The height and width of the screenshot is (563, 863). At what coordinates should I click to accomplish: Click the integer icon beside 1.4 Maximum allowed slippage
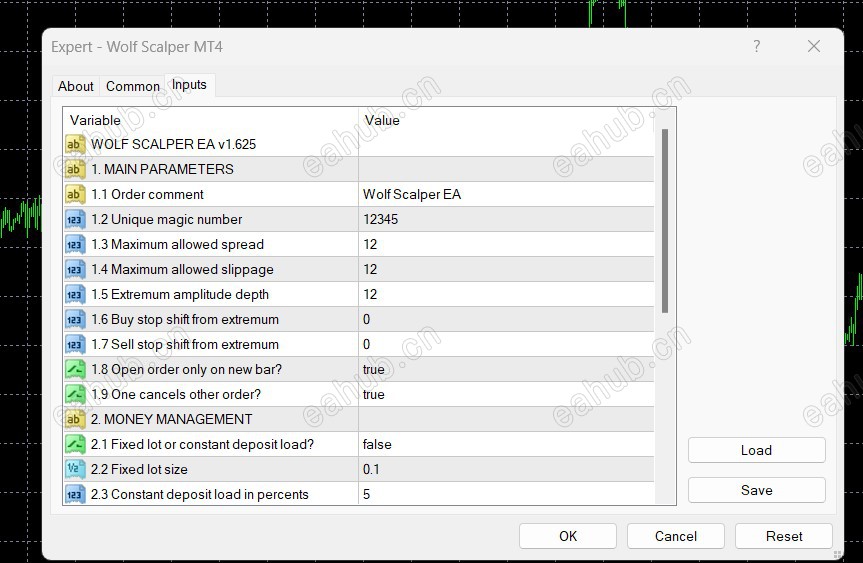click(75, 269)
